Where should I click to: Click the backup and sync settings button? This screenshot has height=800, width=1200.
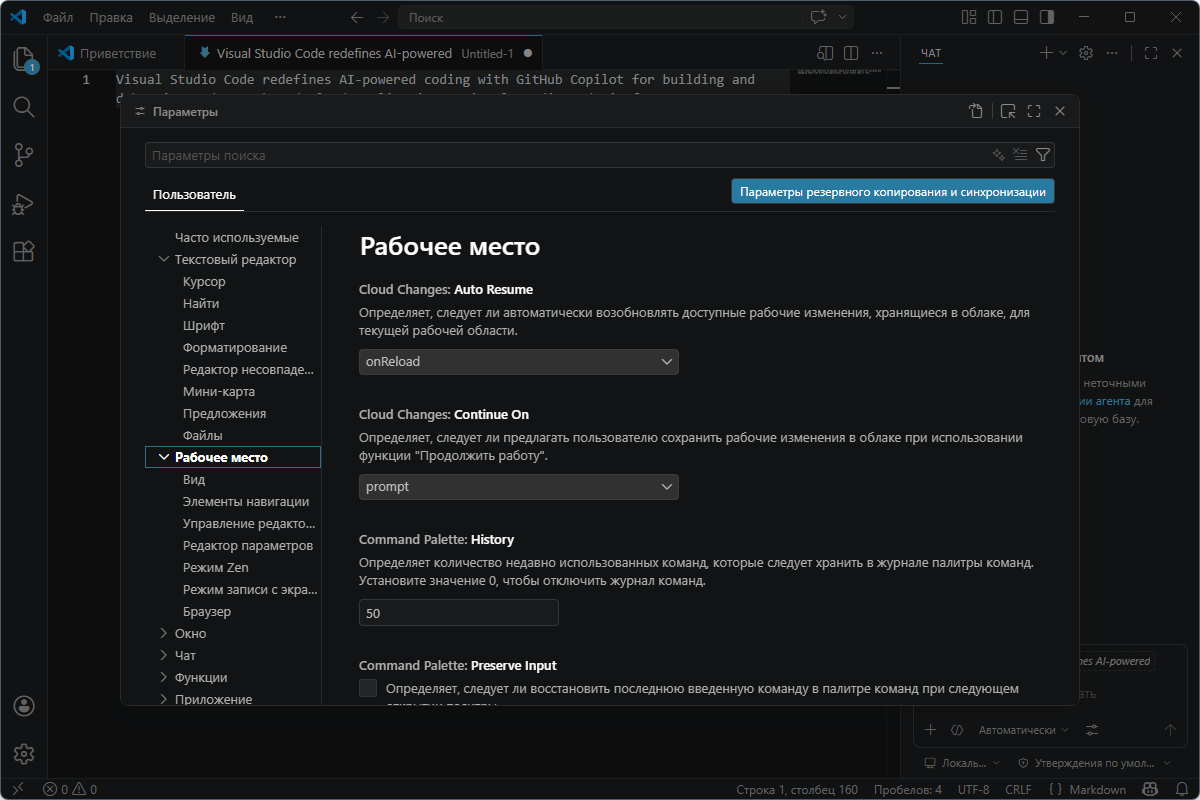click(x=892, y=192)
